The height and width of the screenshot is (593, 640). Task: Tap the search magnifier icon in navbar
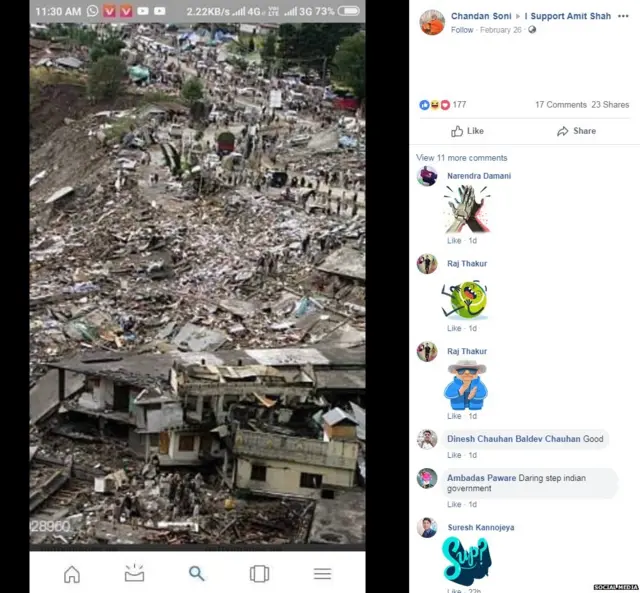[197, 573]
